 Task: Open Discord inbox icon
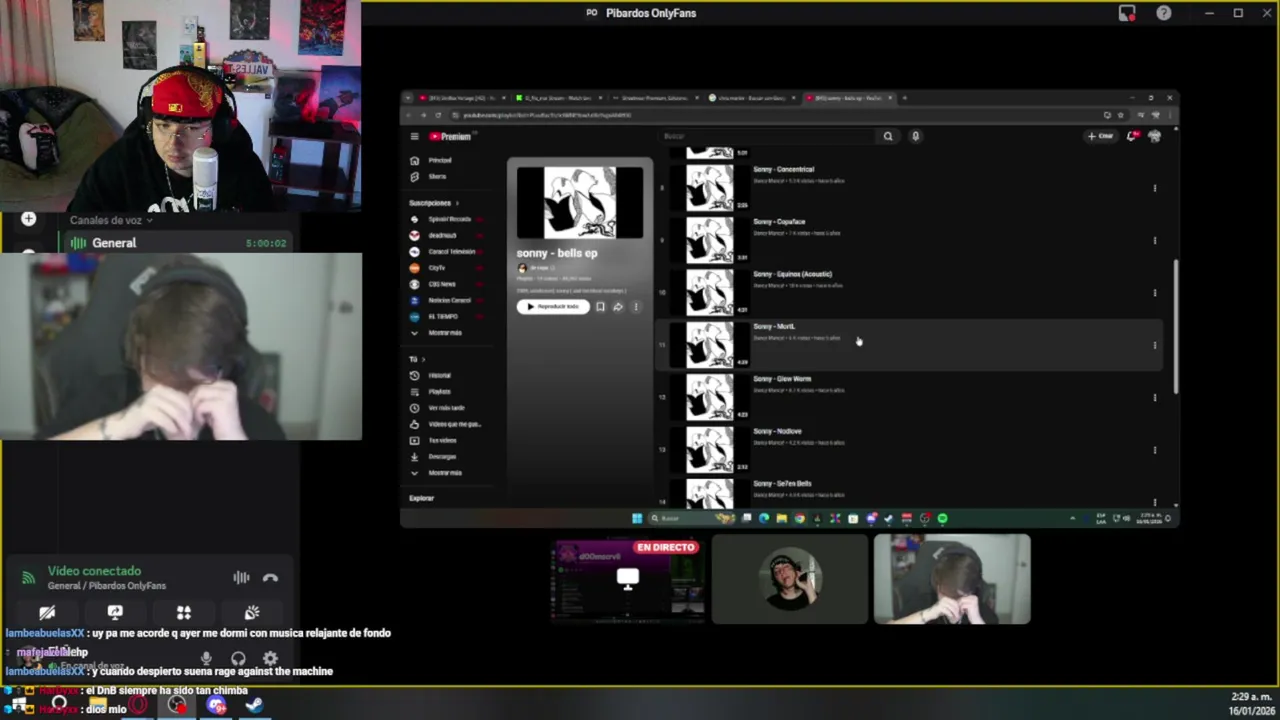point(1127,13)
